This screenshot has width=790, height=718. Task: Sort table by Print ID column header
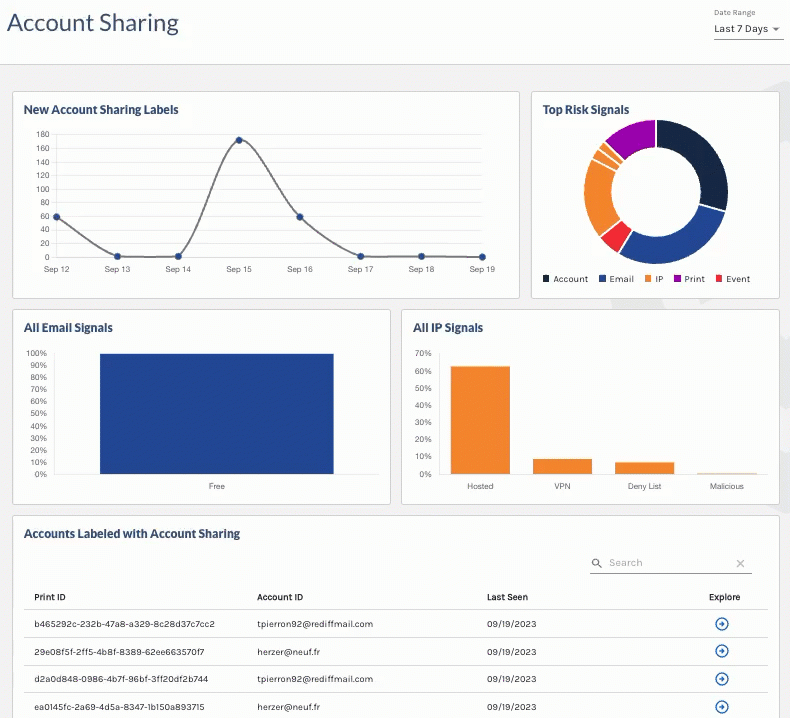click(50, 597)
